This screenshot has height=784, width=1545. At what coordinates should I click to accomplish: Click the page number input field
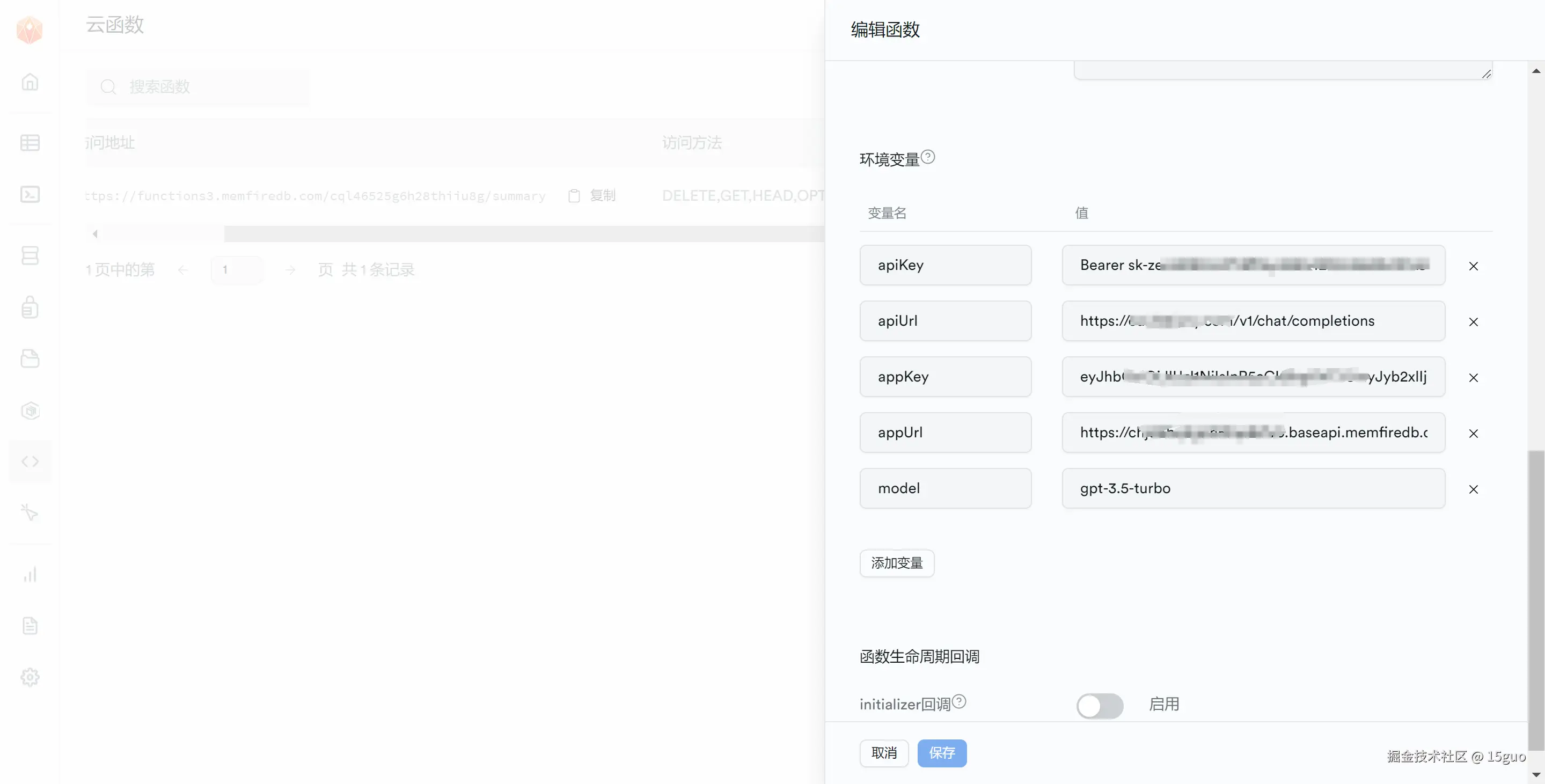click(x=237, y=269)
